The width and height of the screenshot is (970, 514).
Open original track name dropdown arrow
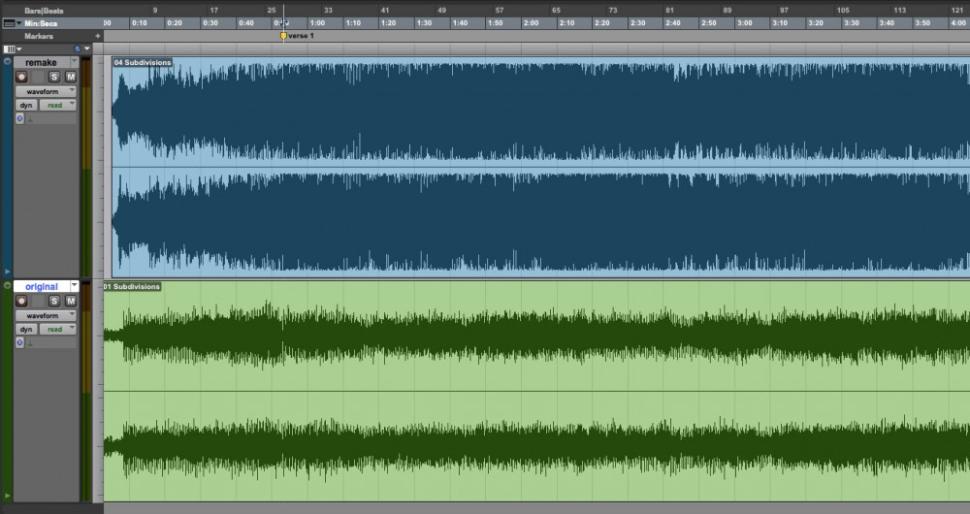point(74,286)
